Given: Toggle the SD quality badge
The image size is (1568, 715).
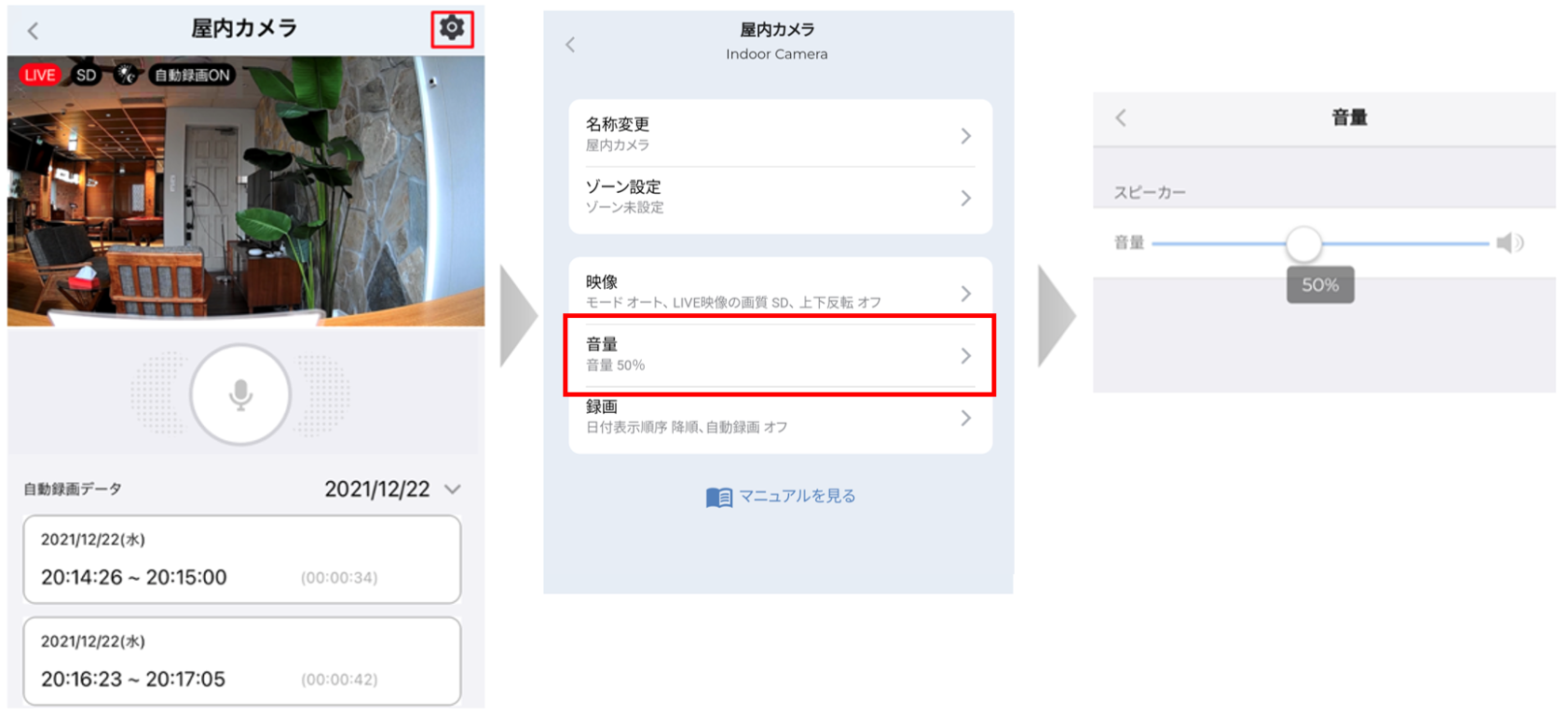Looking at the screenshot, I should pos(86,76).
